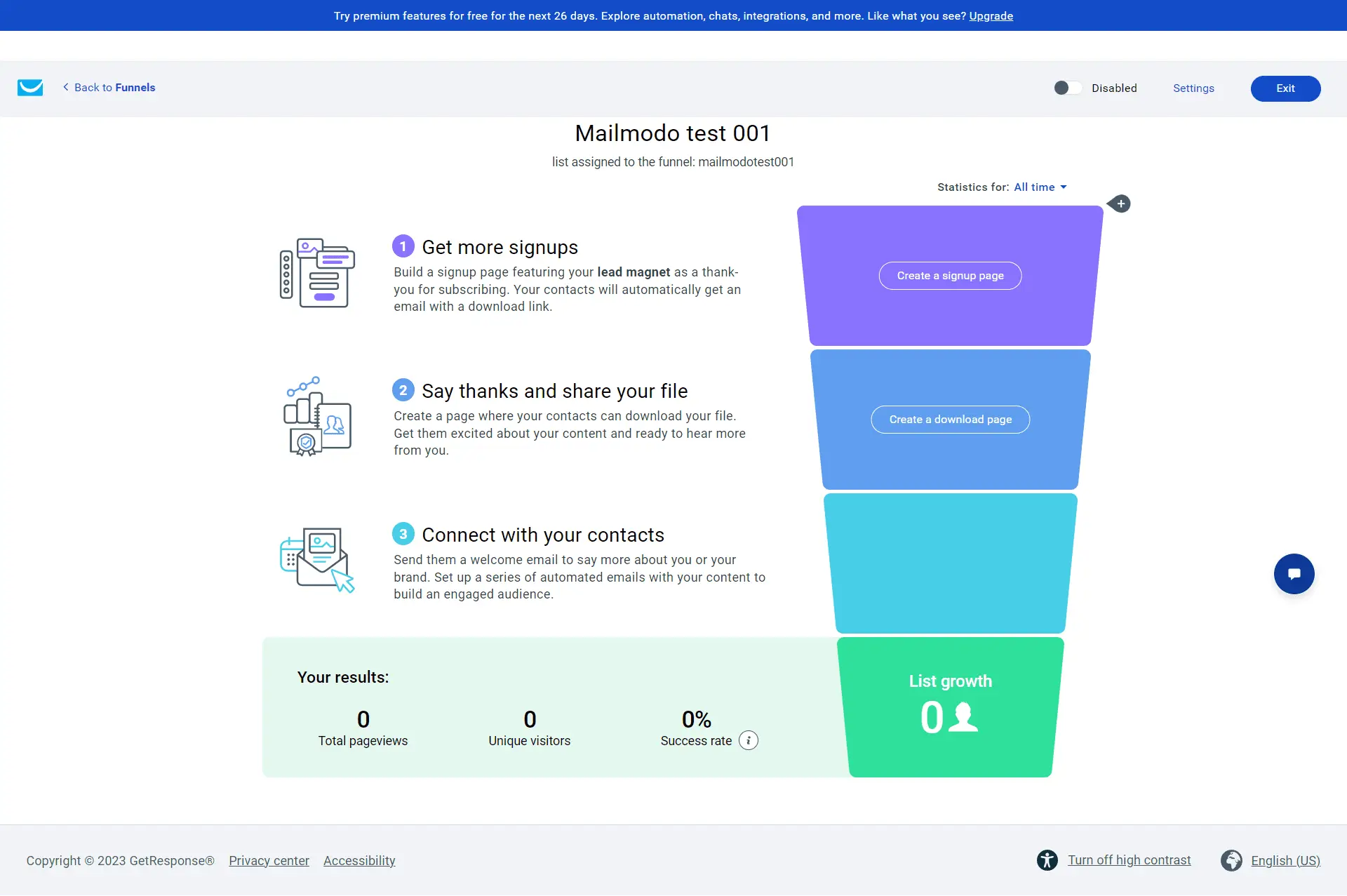The height and width of the screenshot is (896, 1347).
Task: Open the All time statistics dropdown
Action: coord(1040,187)
